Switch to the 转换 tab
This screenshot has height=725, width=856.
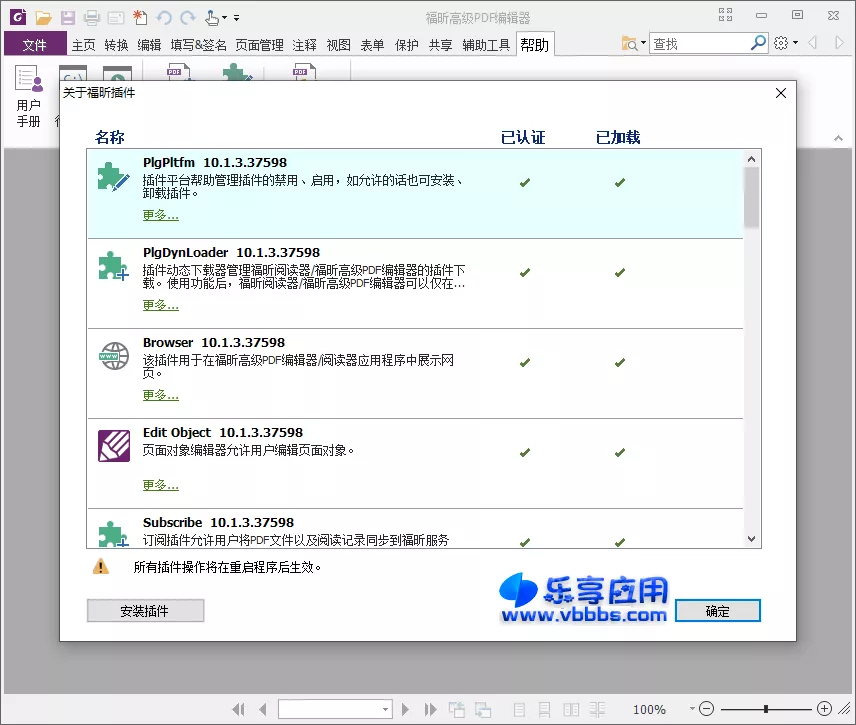point(116,45)
